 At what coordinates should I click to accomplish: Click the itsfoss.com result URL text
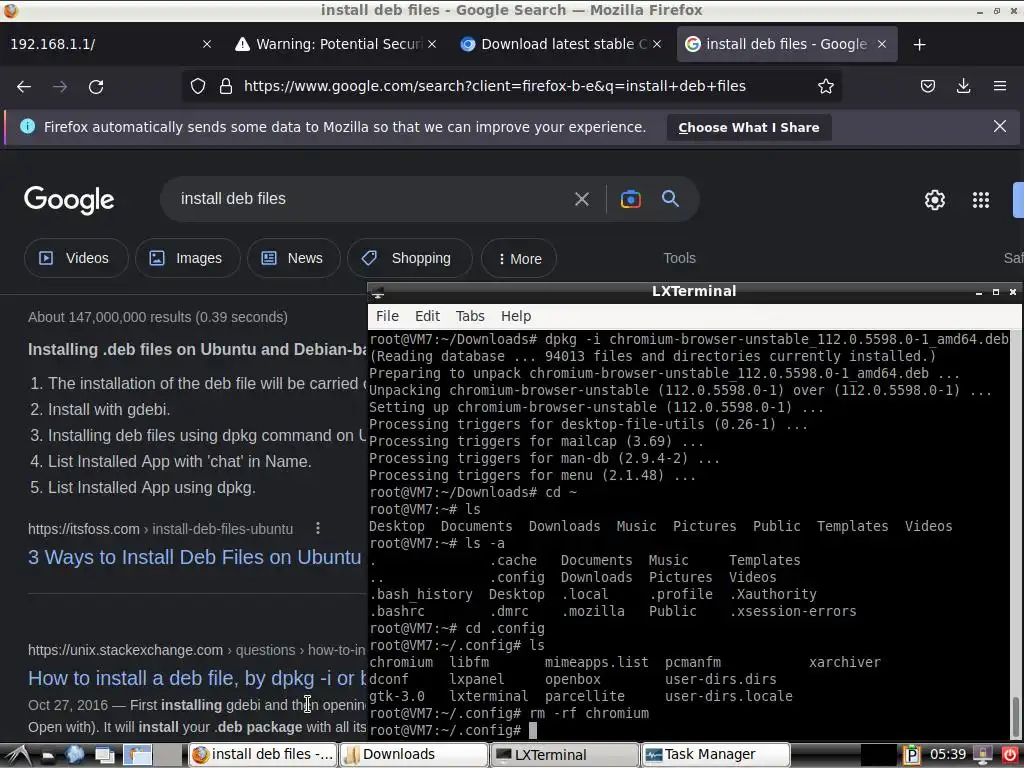tap(161, 529)
